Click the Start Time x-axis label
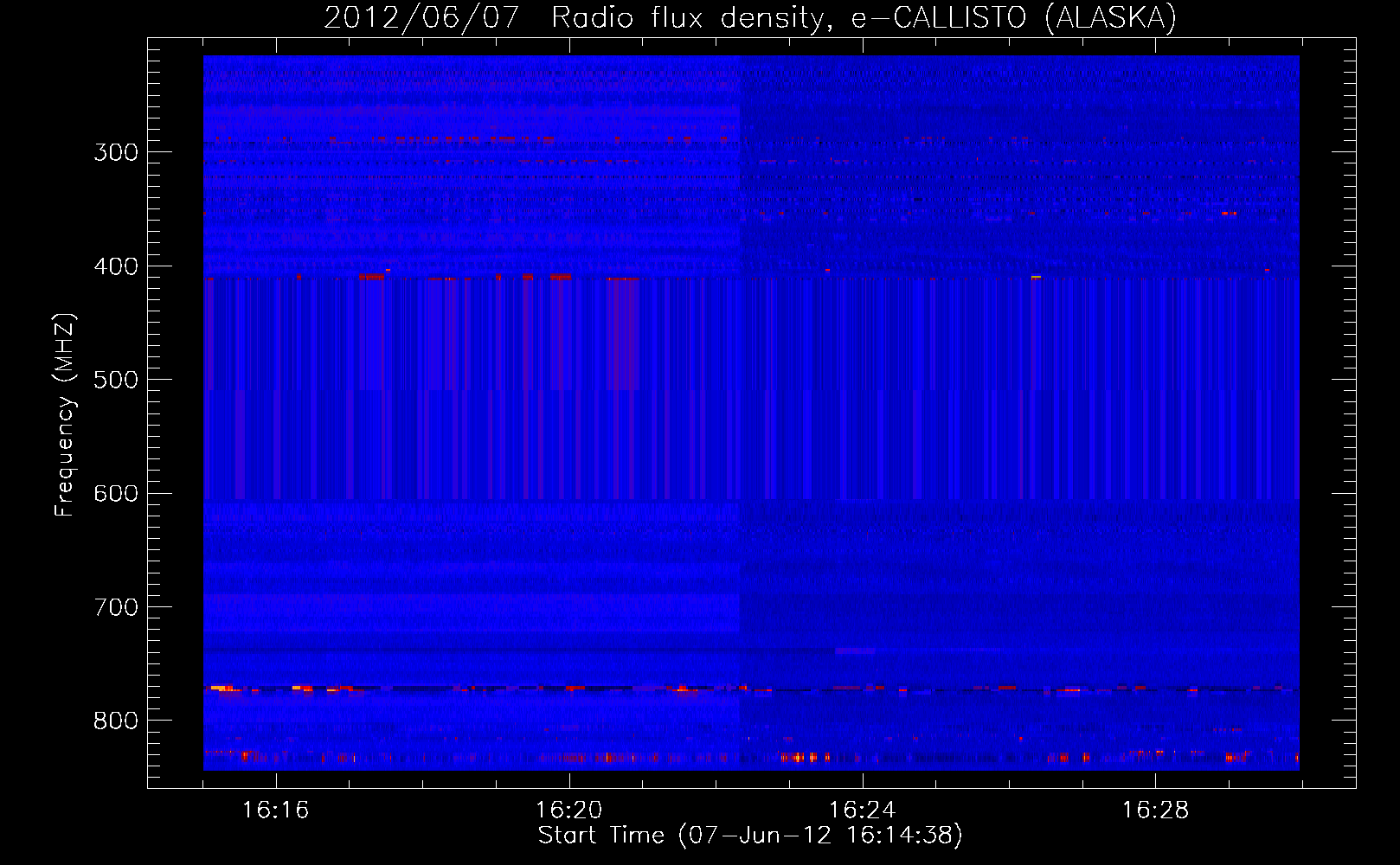This screenshot has width=1400, height=865. [x=750, y=836]
